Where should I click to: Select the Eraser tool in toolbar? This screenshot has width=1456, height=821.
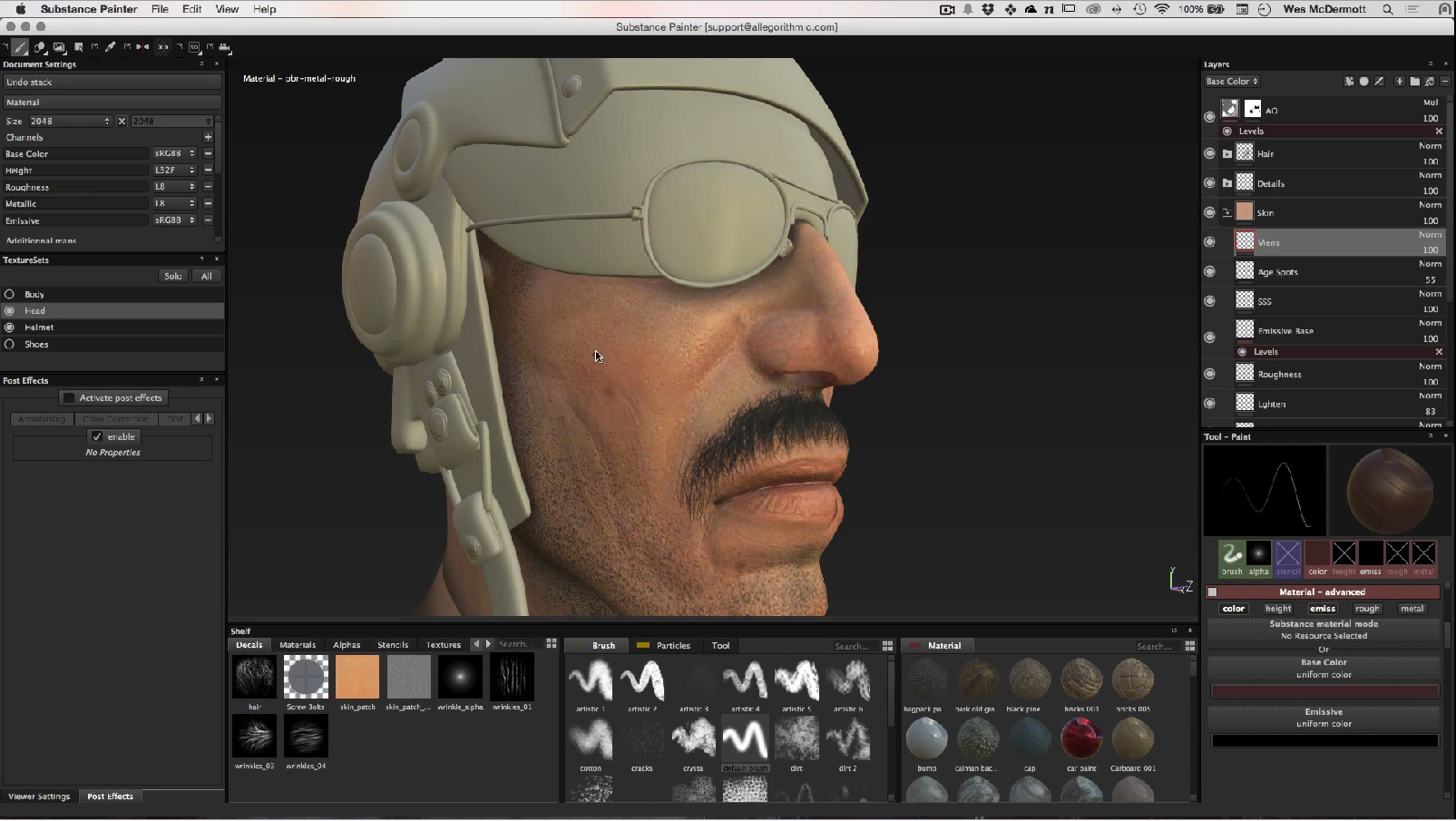pyautogui.click(x=40, y=47)
